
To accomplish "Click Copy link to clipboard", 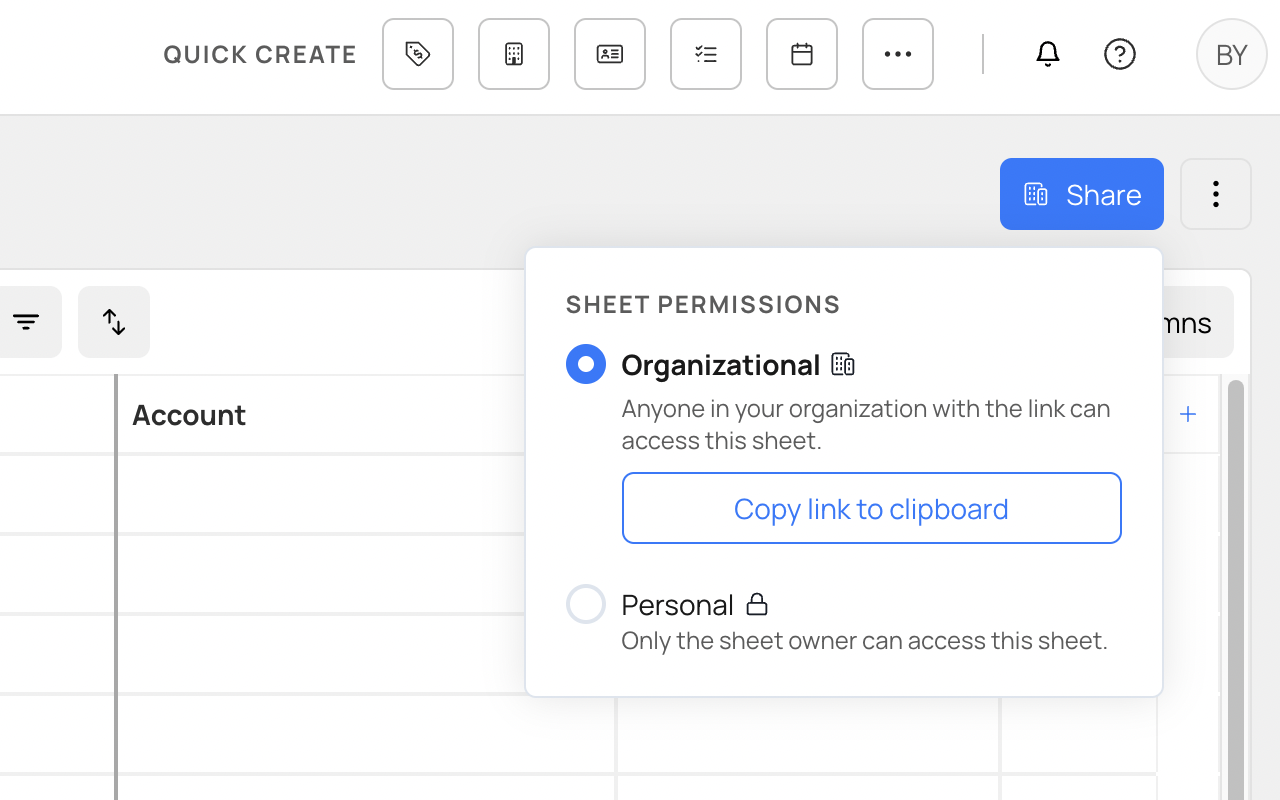I will (x=871, y=508).
